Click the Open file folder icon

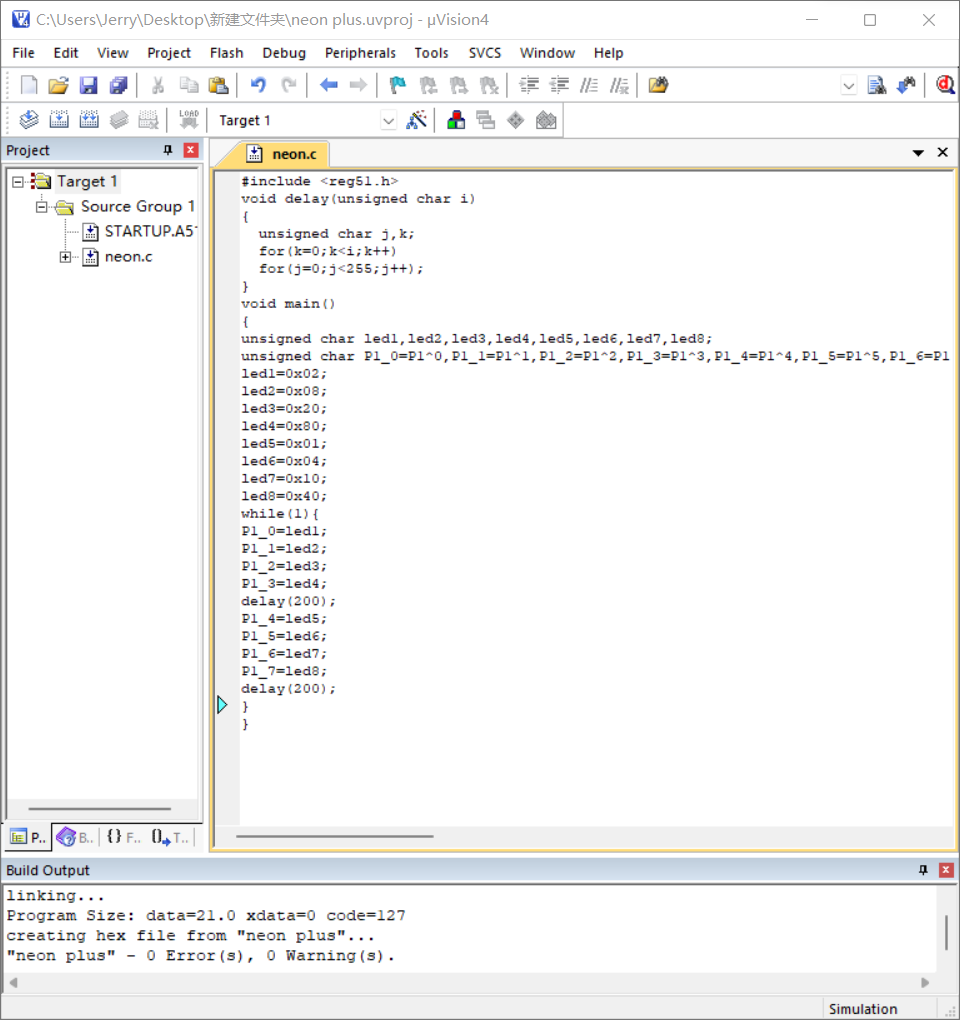point(59,86)
